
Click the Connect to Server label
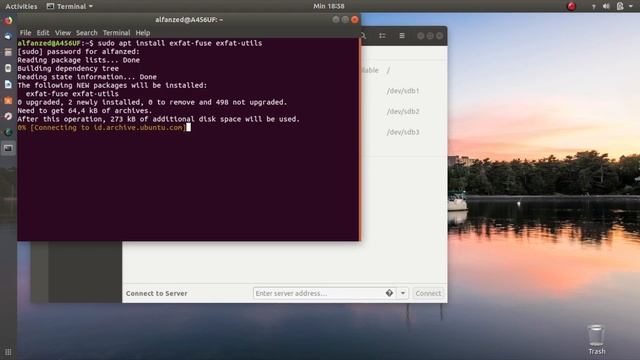(156, 293)
